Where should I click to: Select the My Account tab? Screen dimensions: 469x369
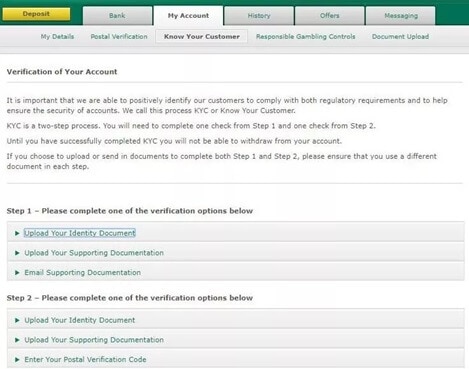(x=188, y=16)
